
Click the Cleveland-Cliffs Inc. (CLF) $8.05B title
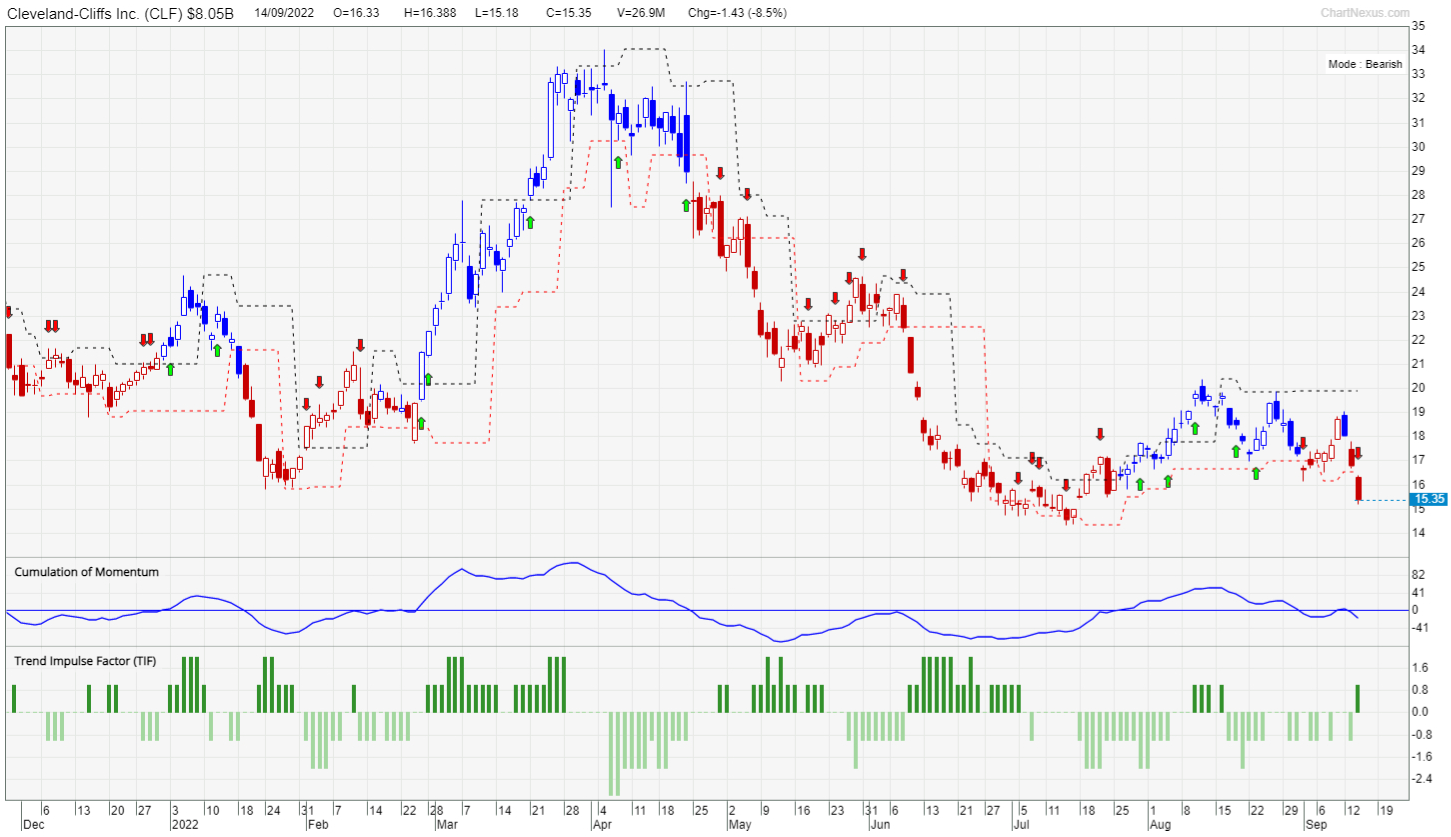[x=121, y=13]
